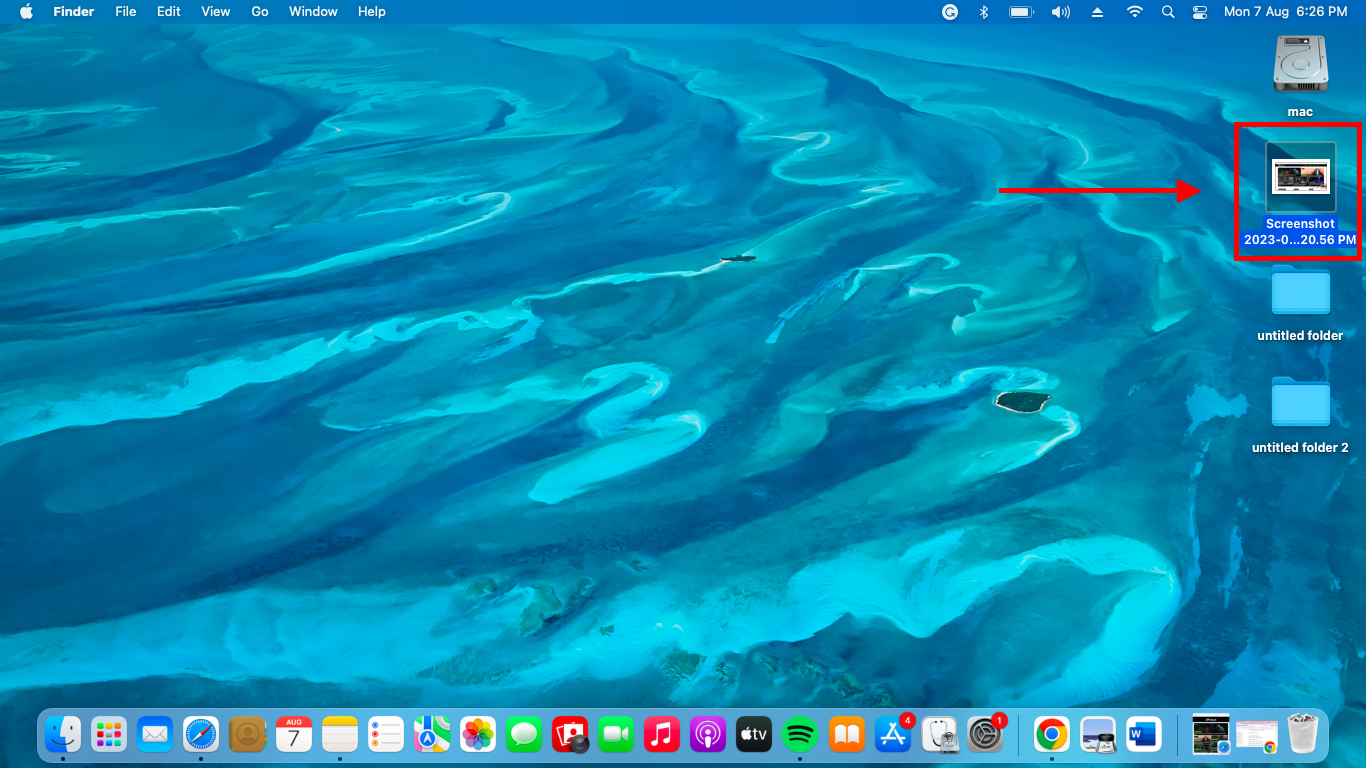Open the Trash in the Dock
This screenshot has height=768, width=1366.
(1304, 735)
